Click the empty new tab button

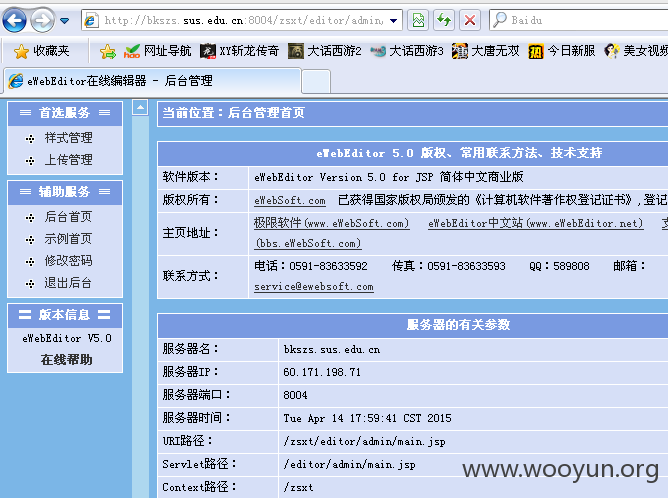tap(316, 81)
